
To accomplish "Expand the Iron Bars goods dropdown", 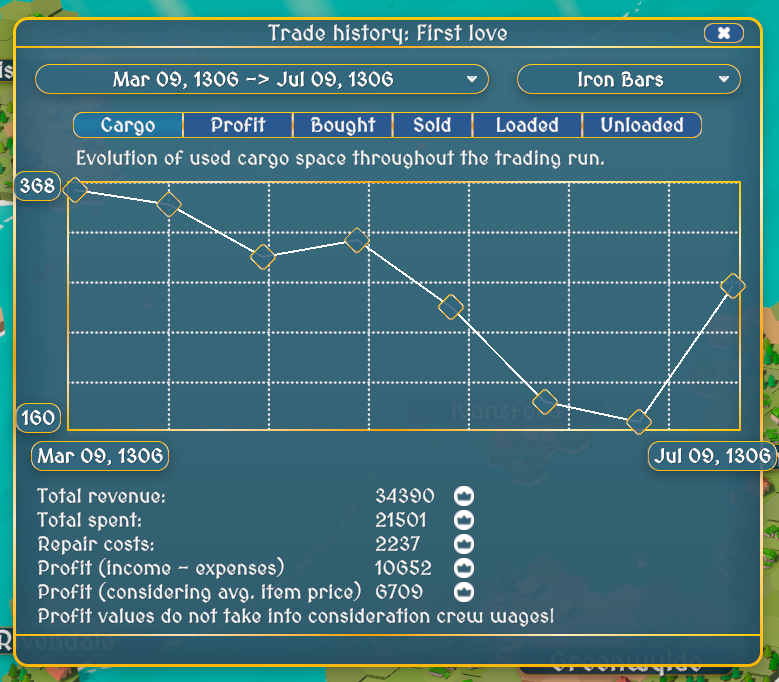I will tap(628, 80).
